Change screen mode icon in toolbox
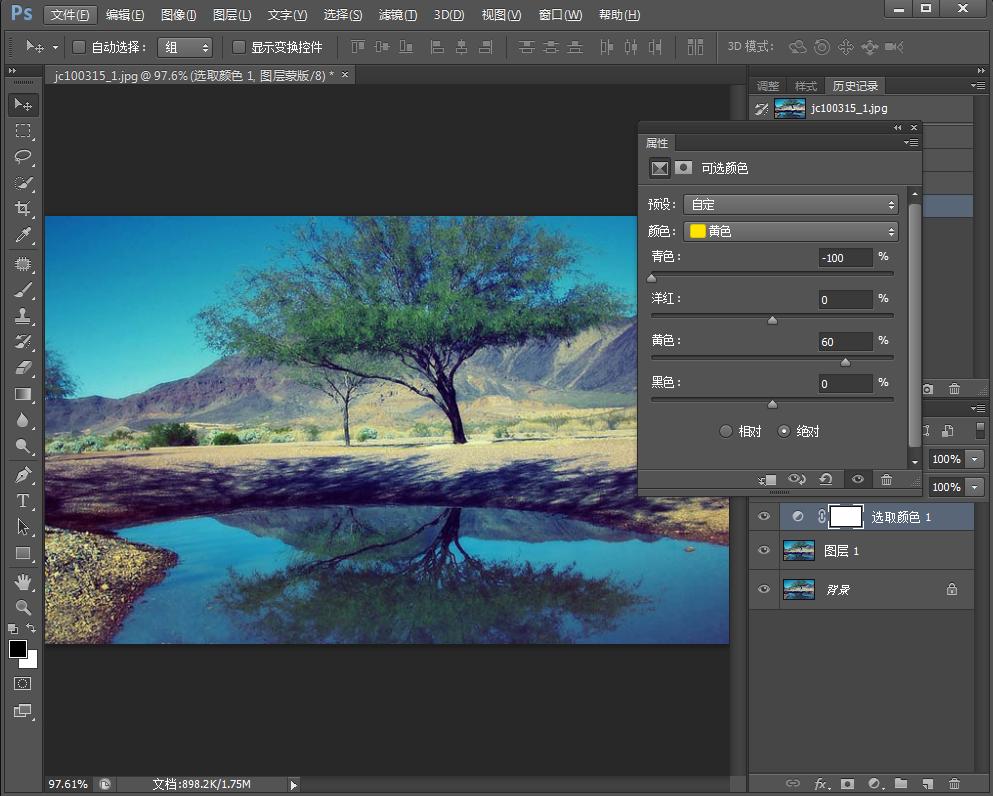The image size is (993, 796). [x=22, y=711]
